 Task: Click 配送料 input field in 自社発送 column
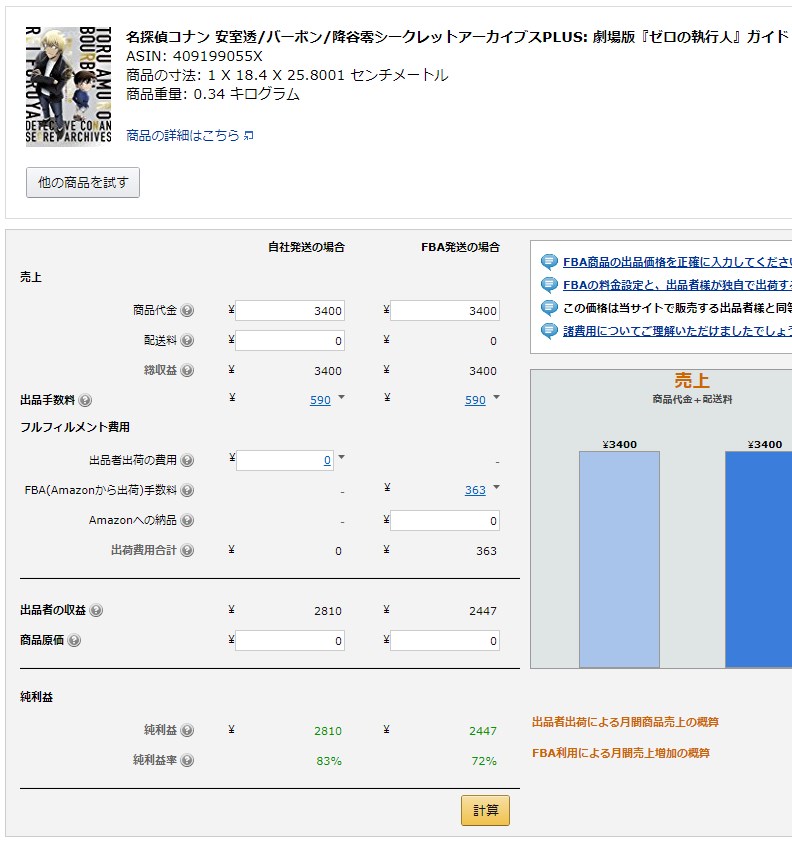pos(290,341)
